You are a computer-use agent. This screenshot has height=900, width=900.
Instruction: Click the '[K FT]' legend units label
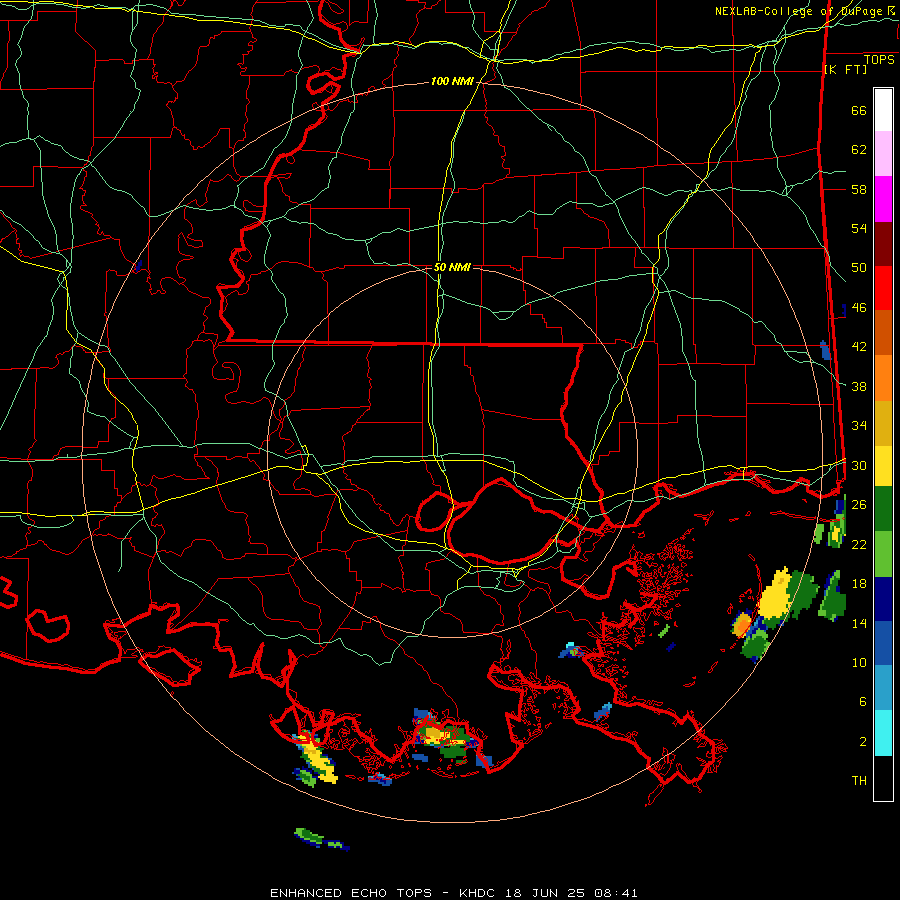click(845, 70)
